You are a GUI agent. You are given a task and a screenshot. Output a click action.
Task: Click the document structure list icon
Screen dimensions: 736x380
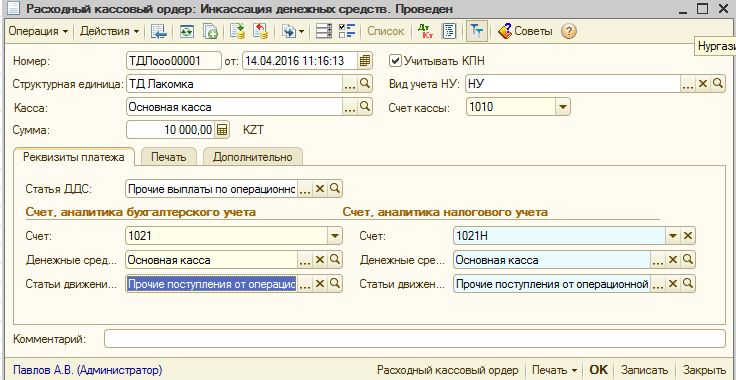(323, 31)
